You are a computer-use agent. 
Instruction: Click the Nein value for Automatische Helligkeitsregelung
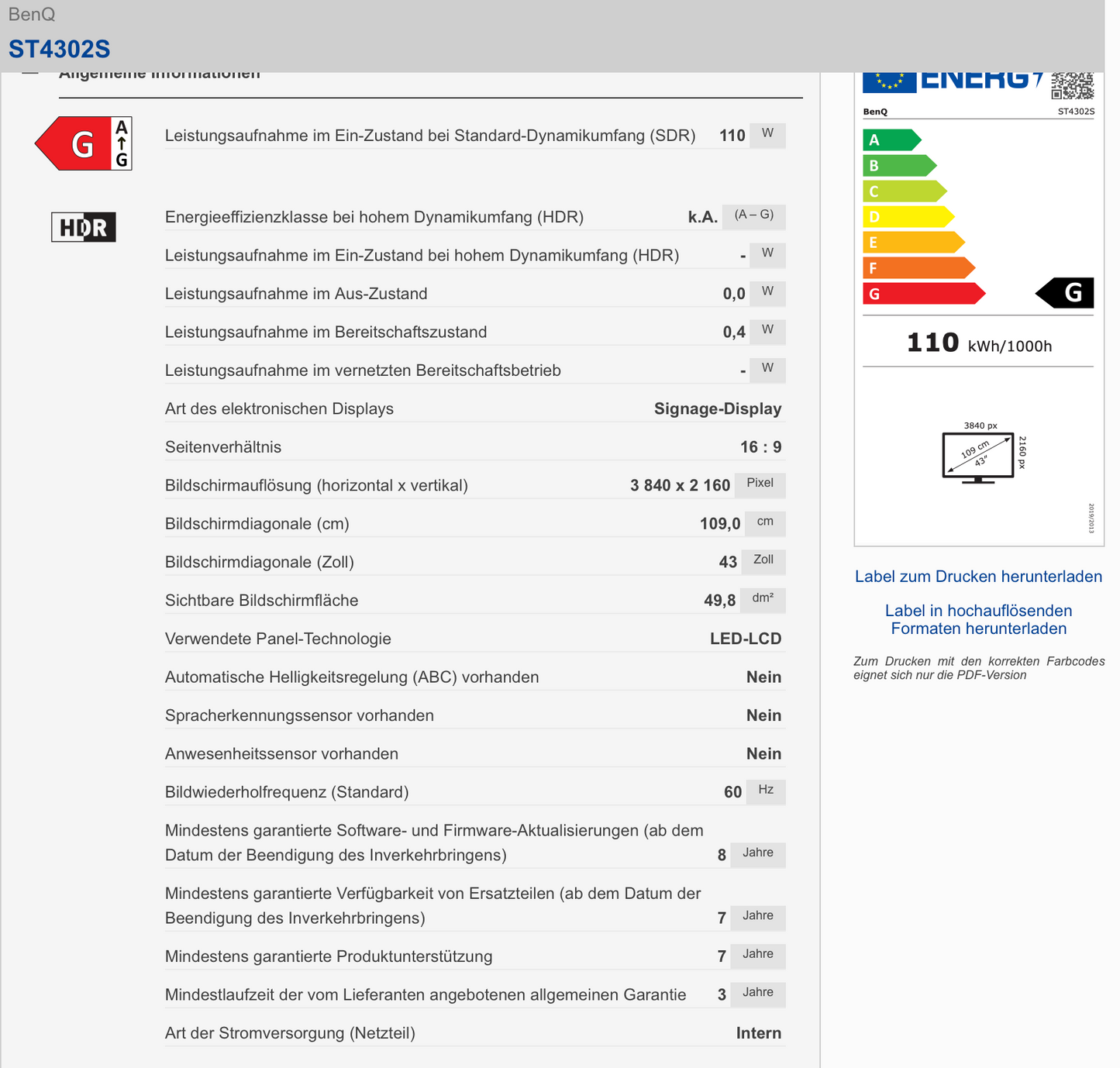click(x=763, y=677)
